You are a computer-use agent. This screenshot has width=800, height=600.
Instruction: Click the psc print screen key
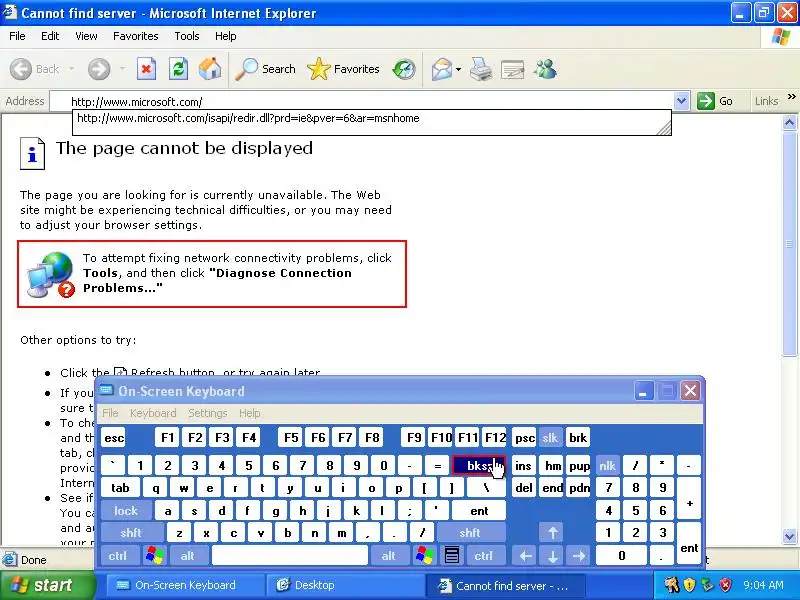pyautogui.click(x=524, y=438)
